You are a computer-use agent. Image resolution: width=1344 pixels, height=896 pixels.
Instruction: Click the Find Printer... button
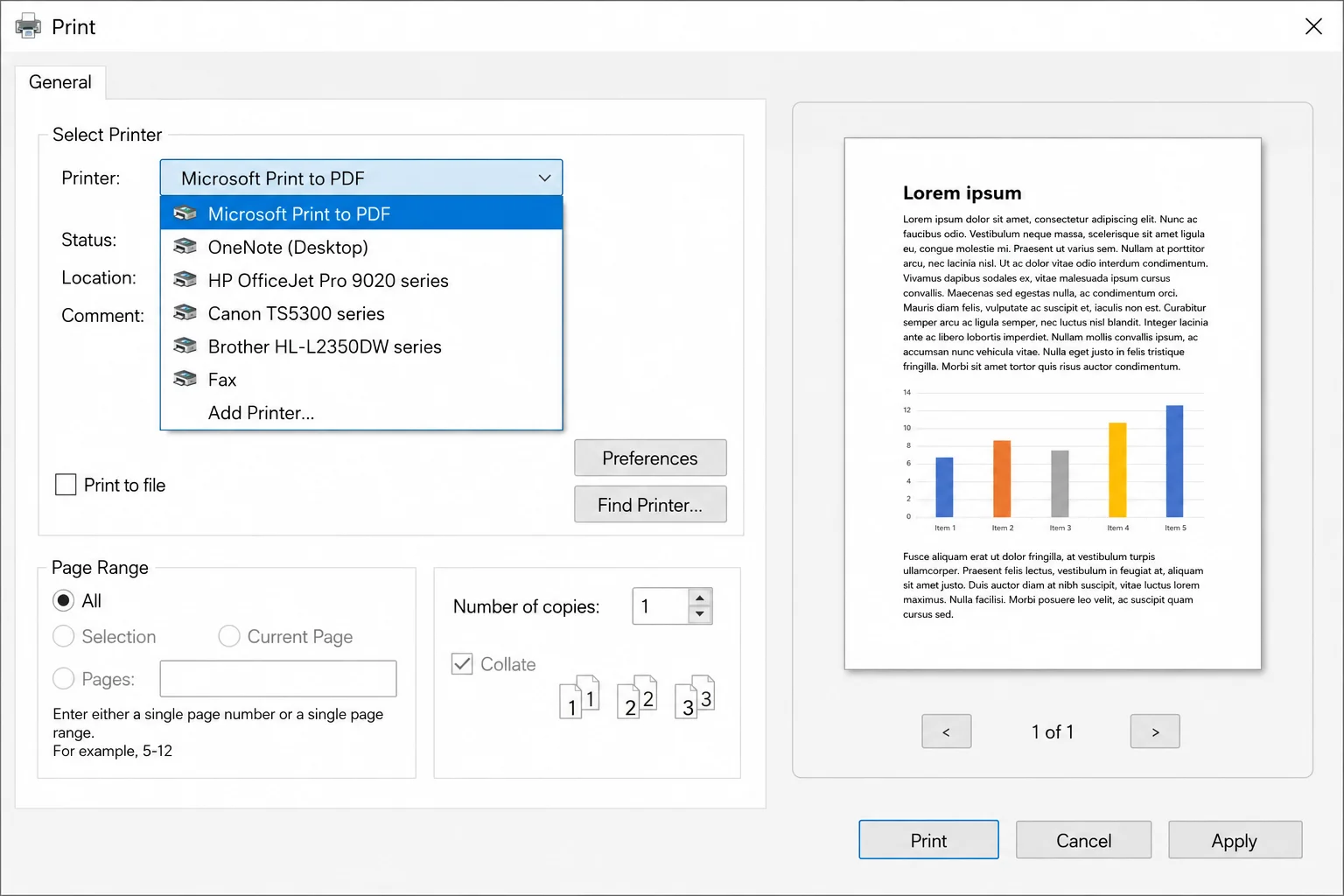point(650,505)
